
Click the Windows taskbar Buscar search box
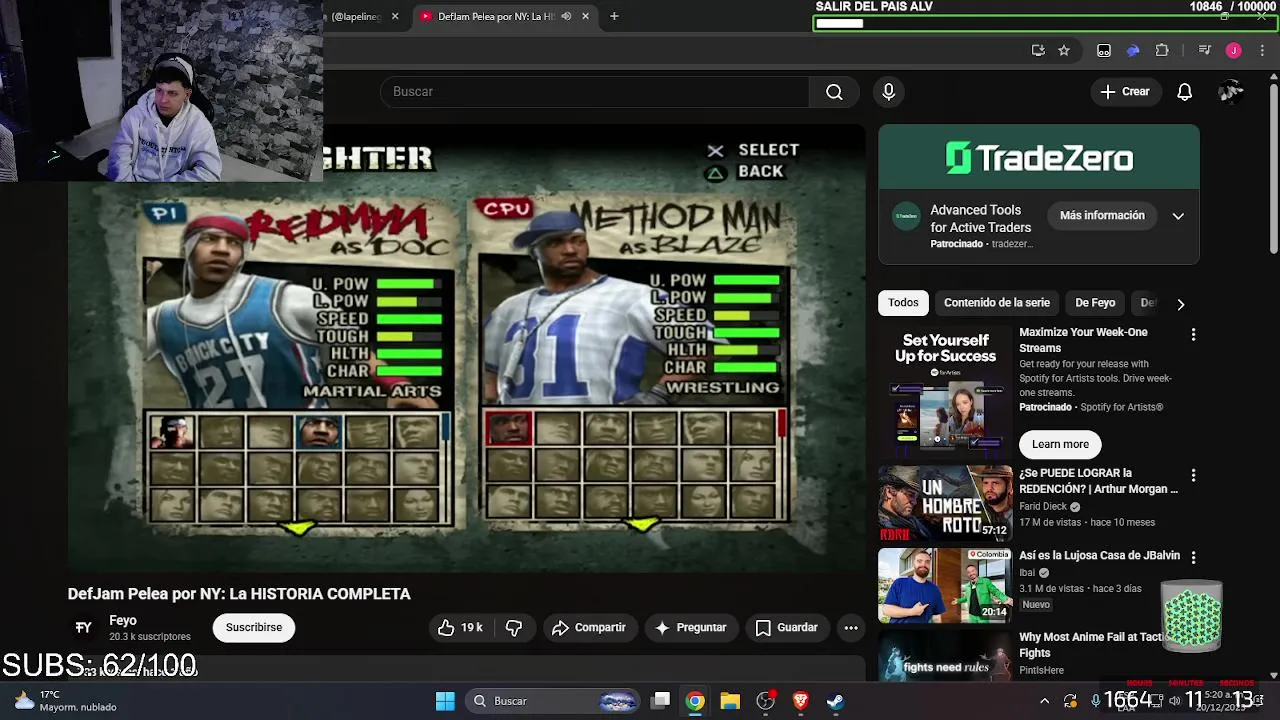(x=553, y=701)
